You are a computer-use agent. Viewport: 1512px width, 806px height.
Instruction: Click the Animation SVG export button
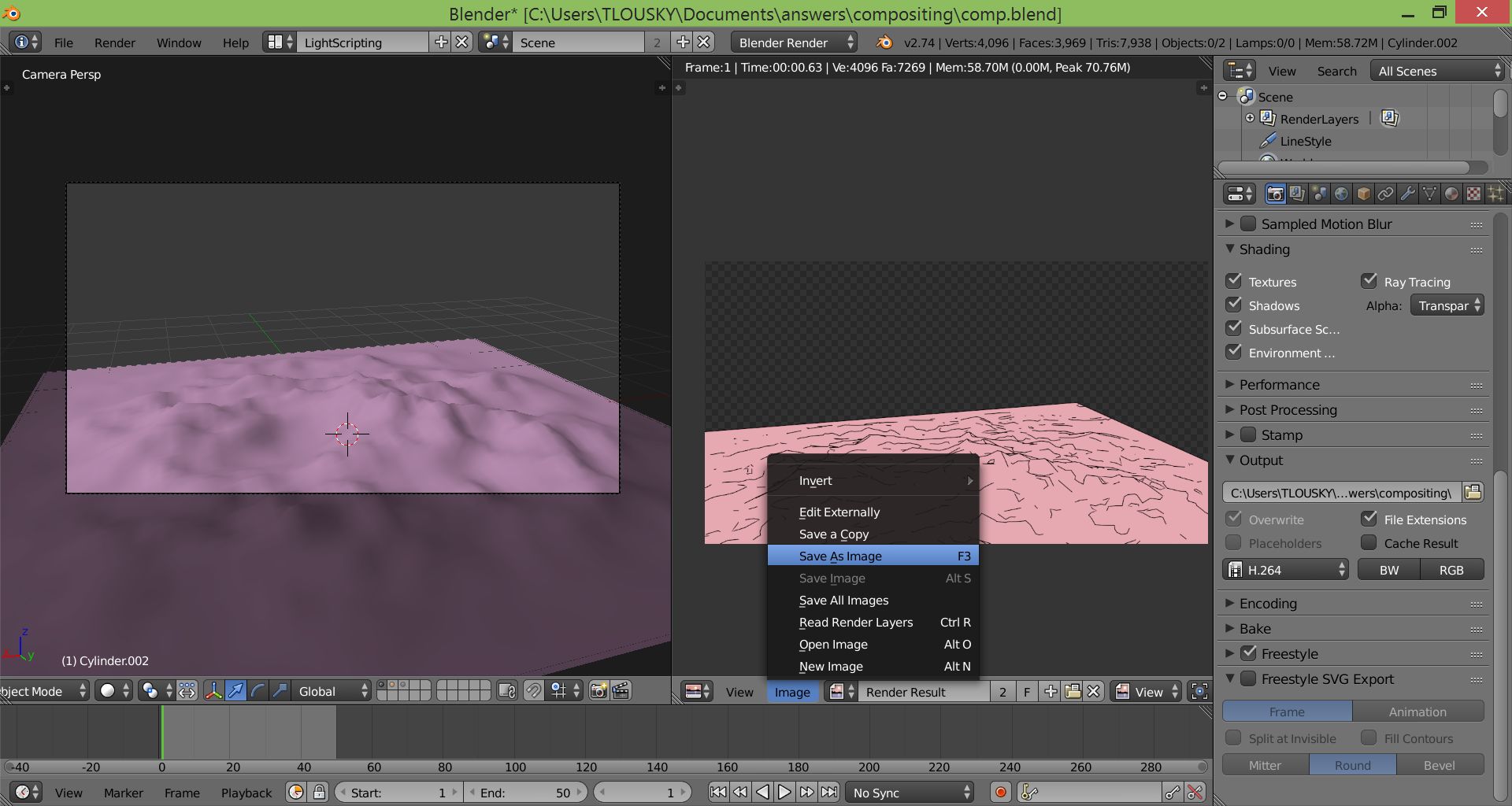[1418, 712]
